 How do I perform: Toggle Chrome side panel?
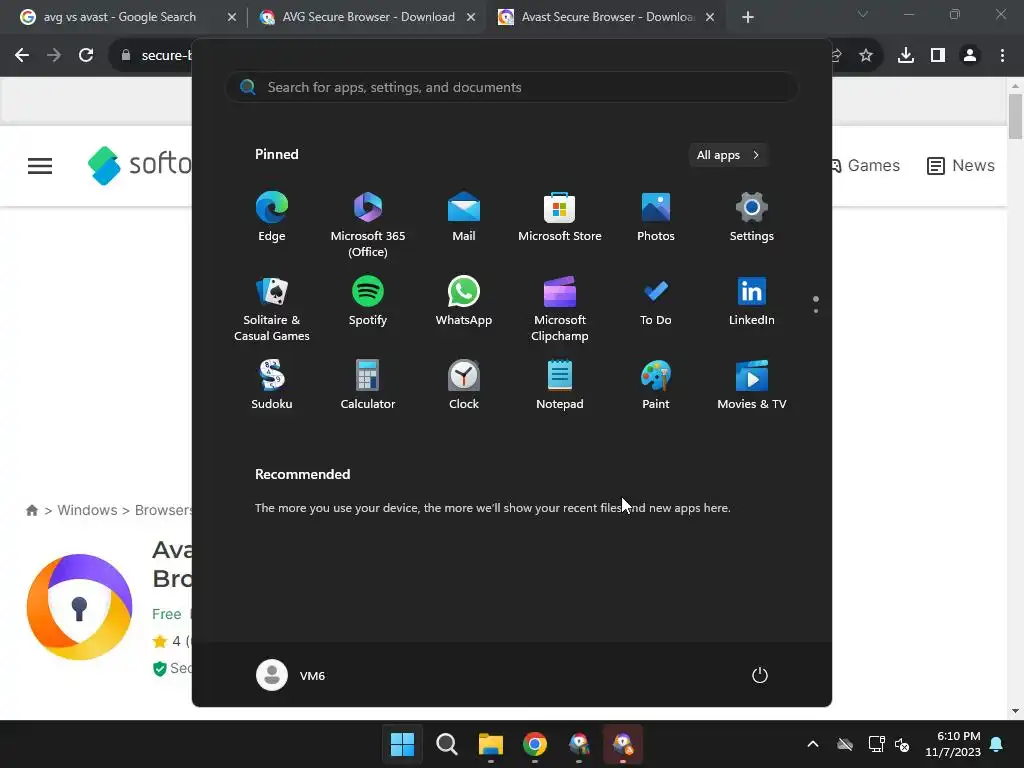point(938,56)
